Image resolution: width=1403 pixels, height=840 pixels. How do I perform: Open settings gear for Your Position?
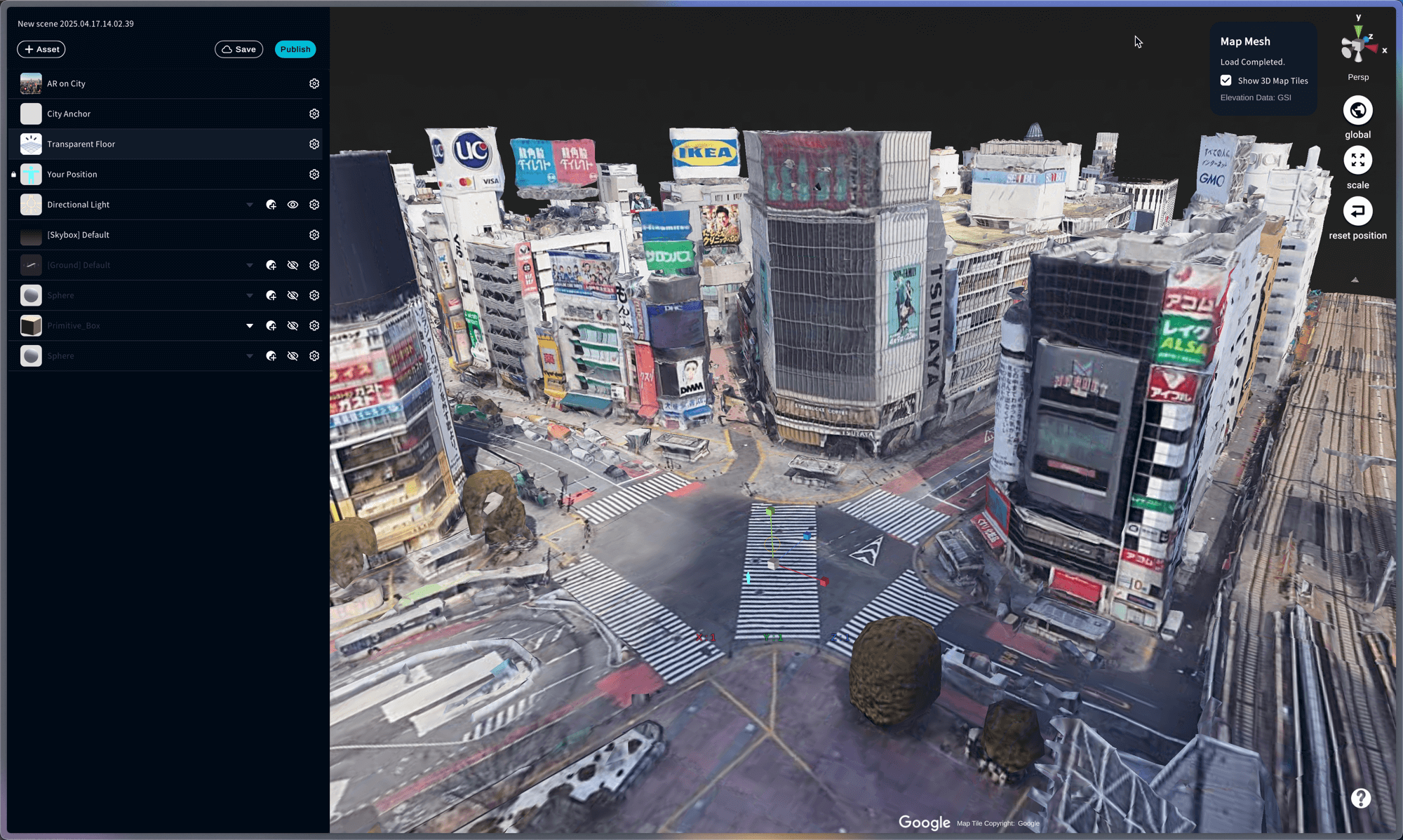314,174
